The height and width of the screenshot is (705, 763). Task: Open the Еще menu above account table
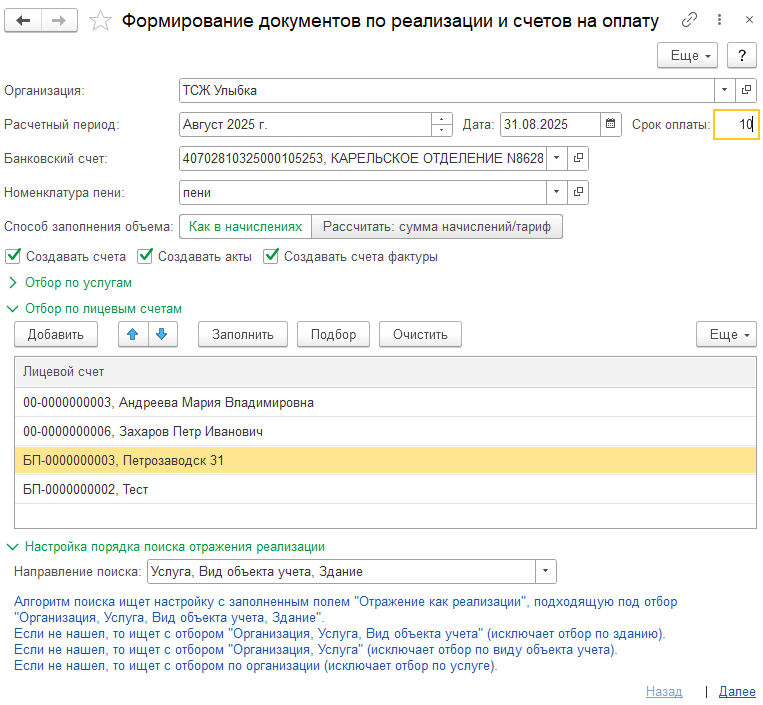(726, 334)
